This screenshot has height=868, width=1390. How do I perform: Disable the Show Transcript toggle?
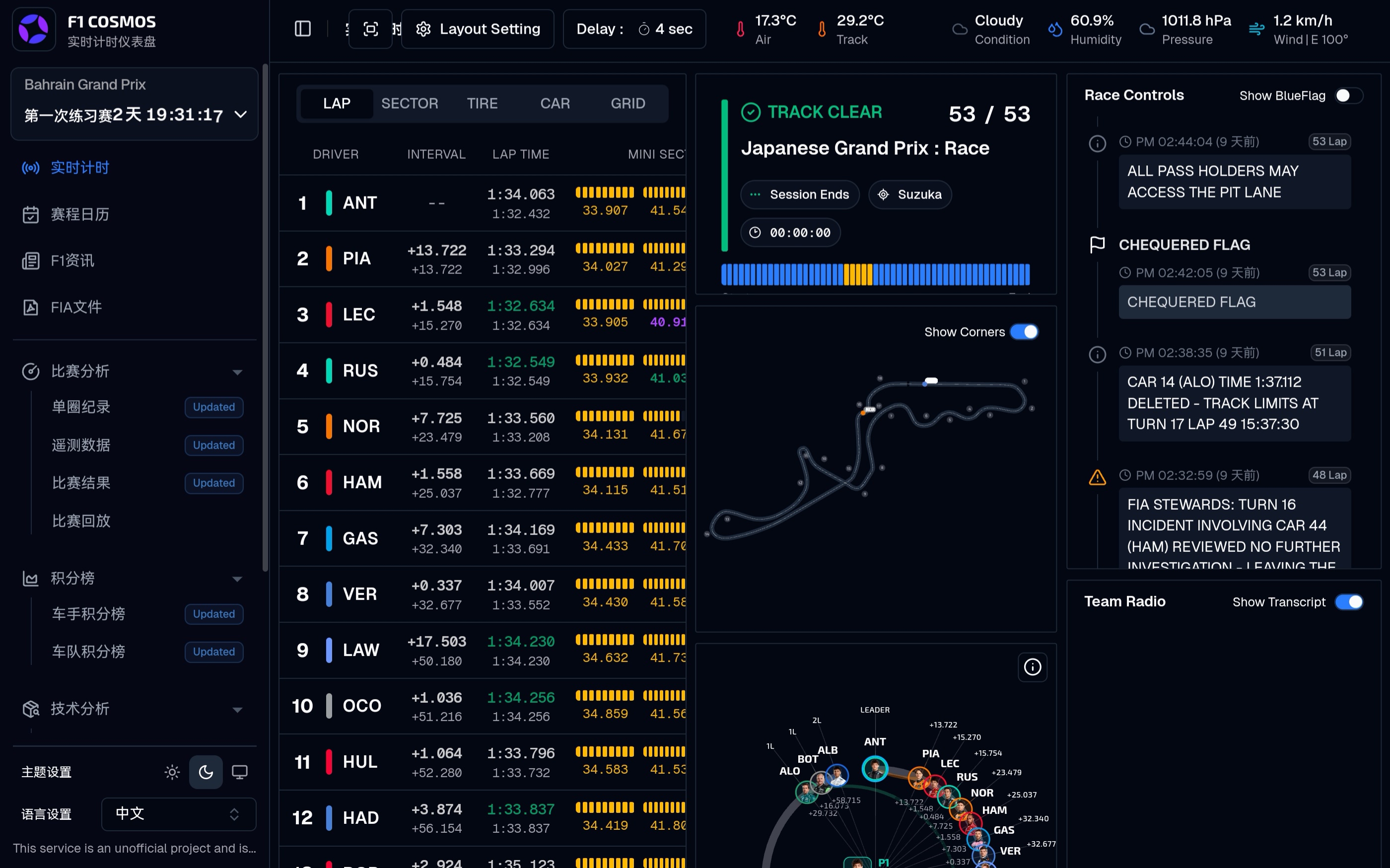tap(1349, 601)
